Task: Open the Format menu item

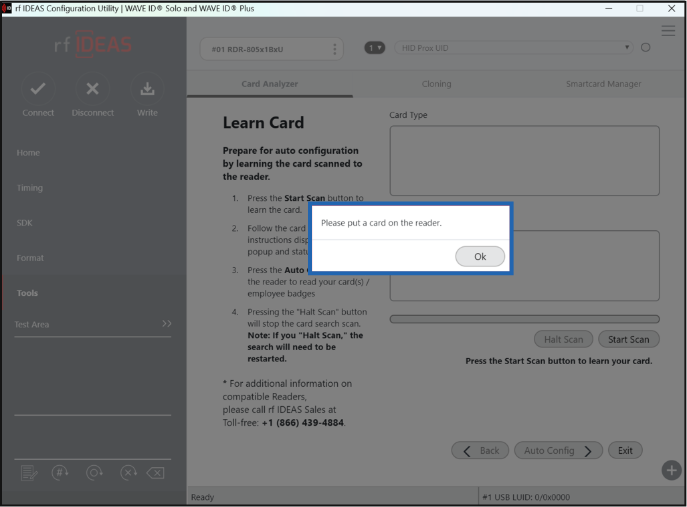Action: (x=30, y=258)
